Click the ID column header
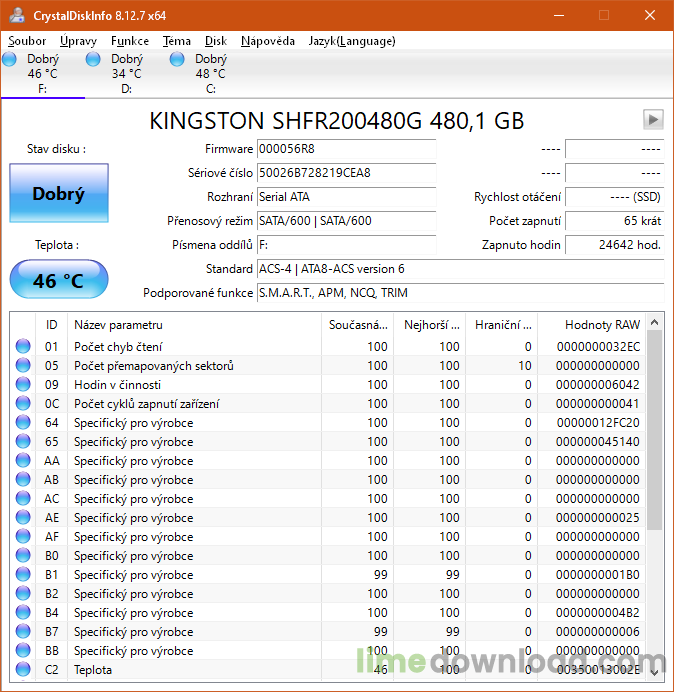The height and width of the screenshot is (692, 674). pyautogui.click(x=51, y=325)
